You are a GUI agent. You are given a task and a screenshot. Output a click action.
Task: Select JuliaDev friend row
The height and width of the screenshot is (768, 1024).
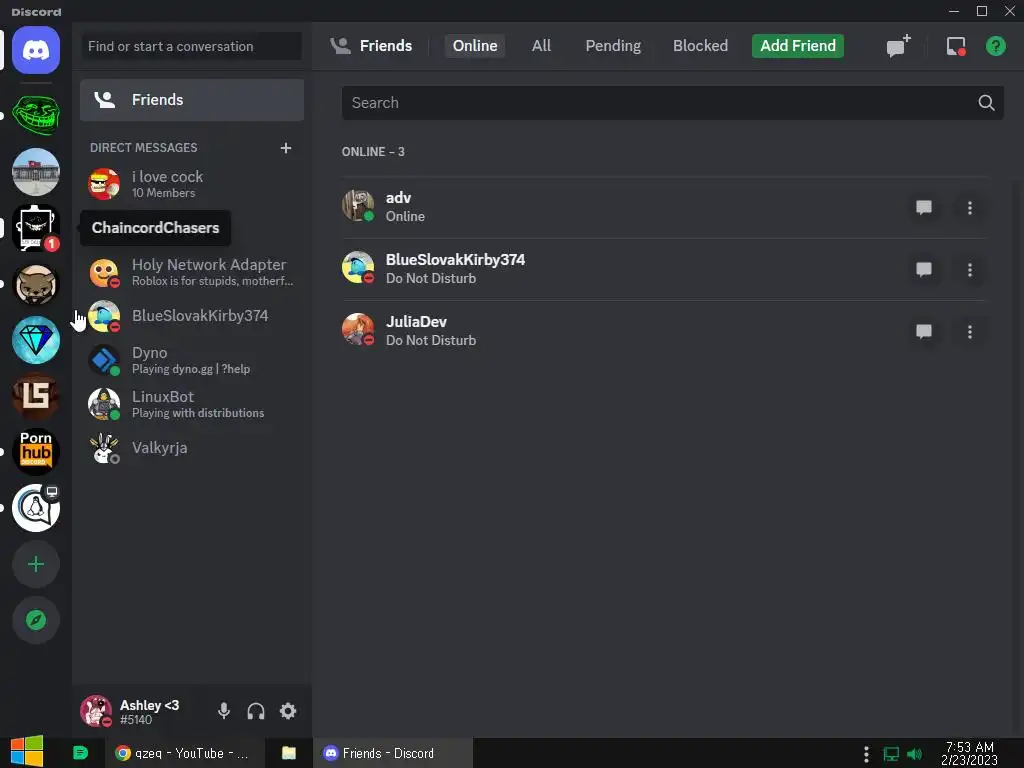point(664,331)
